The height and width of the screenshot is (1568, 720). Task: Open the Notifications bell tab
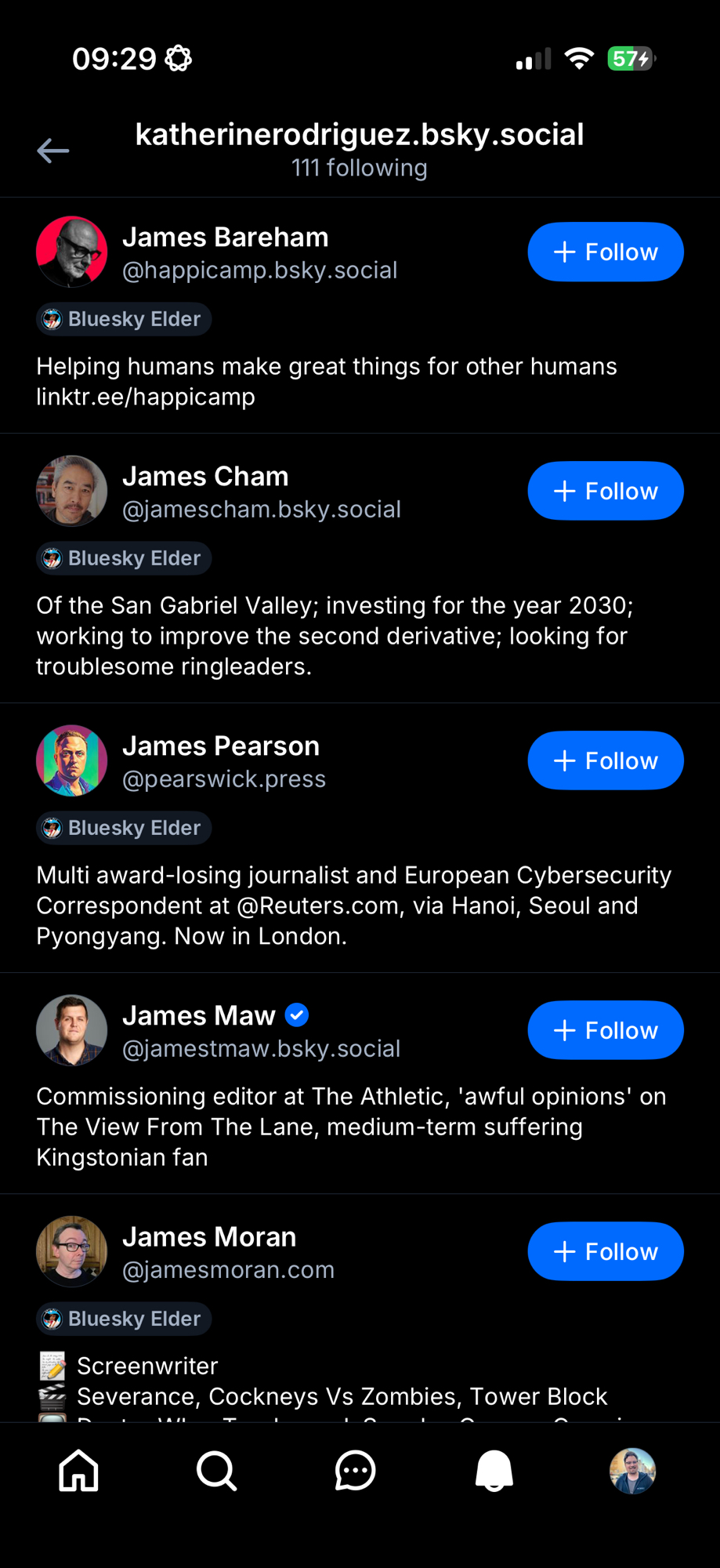point(494,1470)
